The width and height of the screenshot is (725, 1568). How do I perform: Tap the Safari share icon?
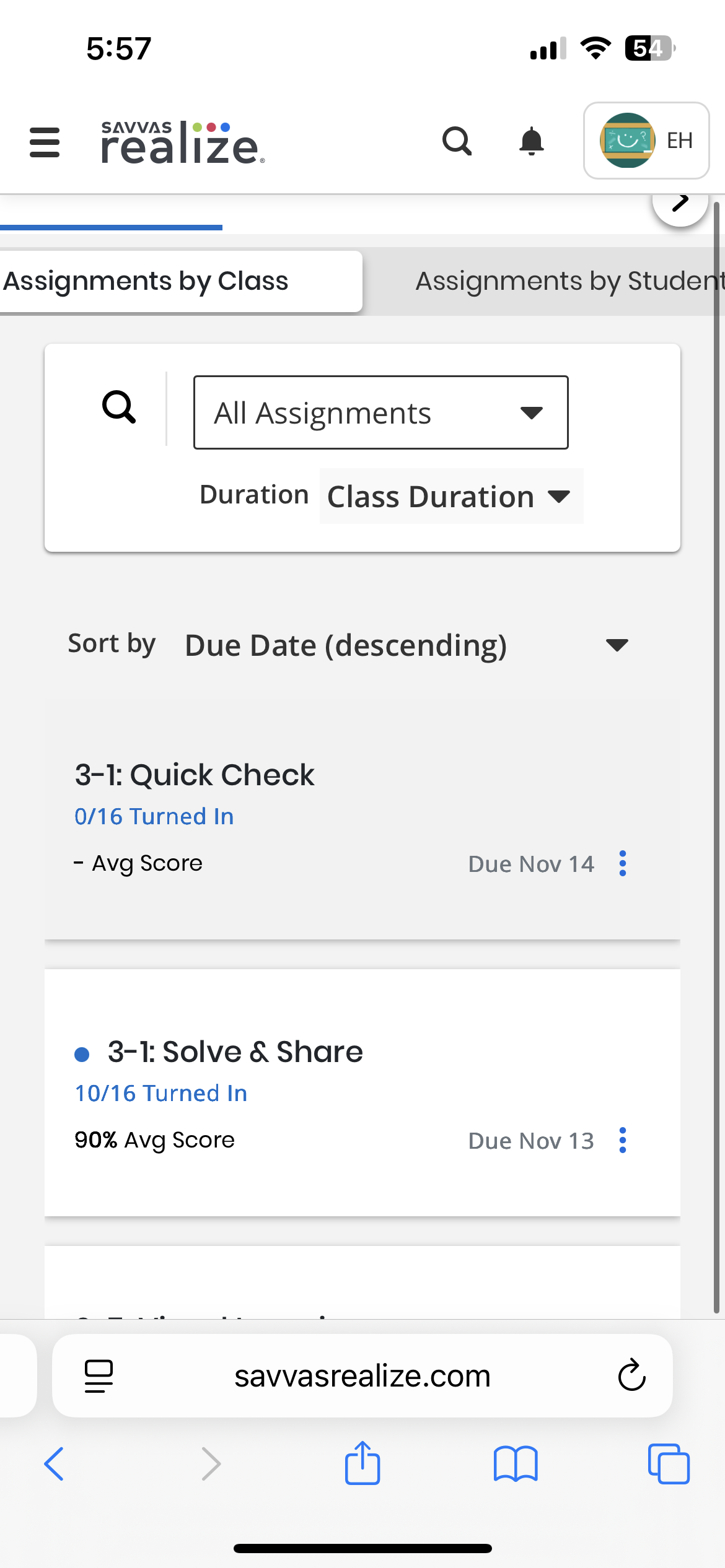click(362, 1463)
